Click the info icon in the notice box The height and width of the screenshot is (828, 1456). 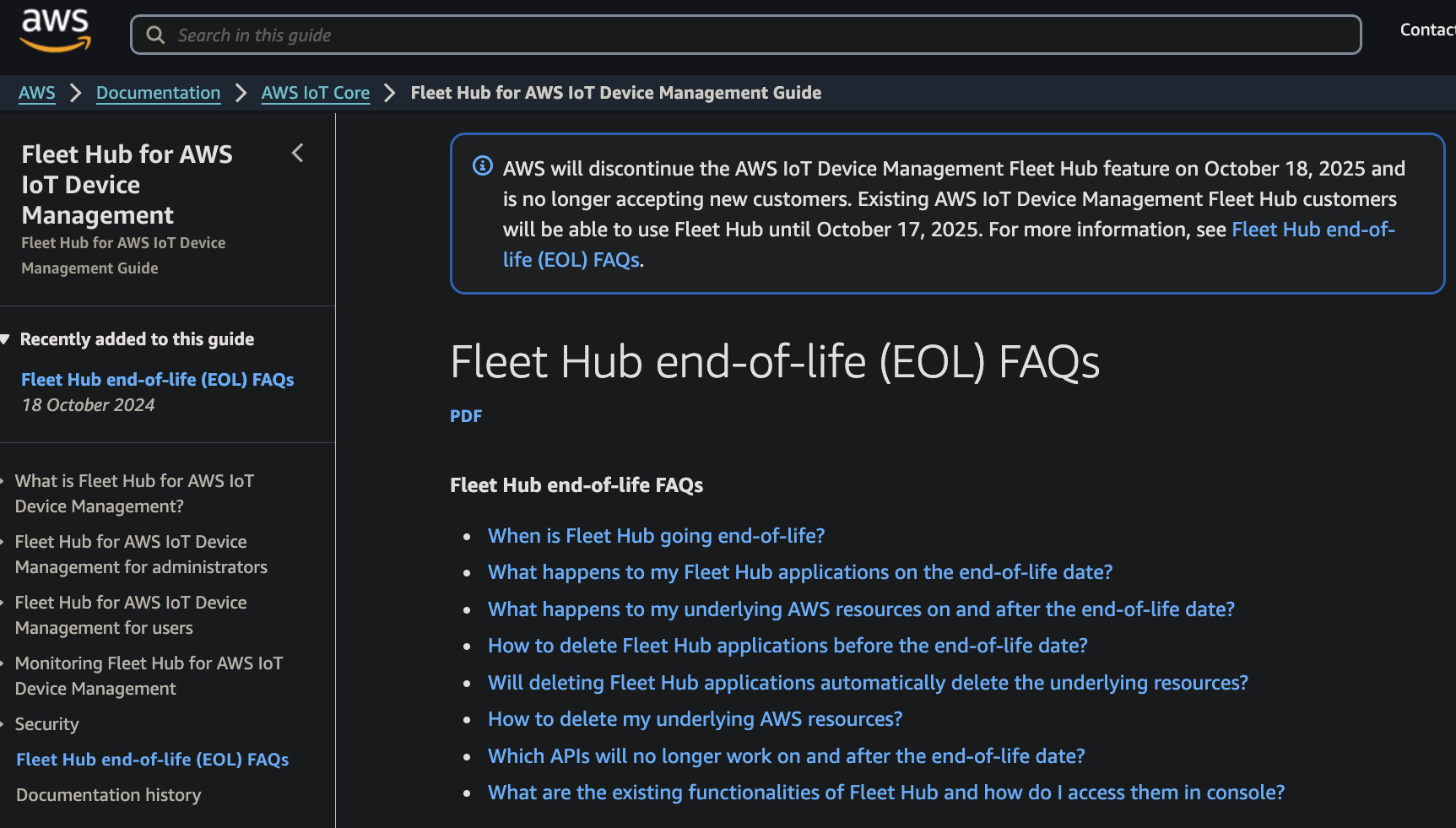coord(483,165)
